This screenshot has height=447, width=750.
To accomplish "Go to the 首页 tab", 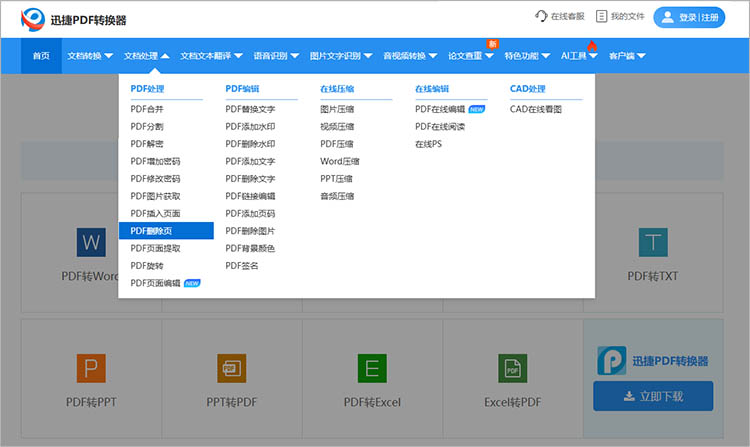I will click(x=41, y=56).
